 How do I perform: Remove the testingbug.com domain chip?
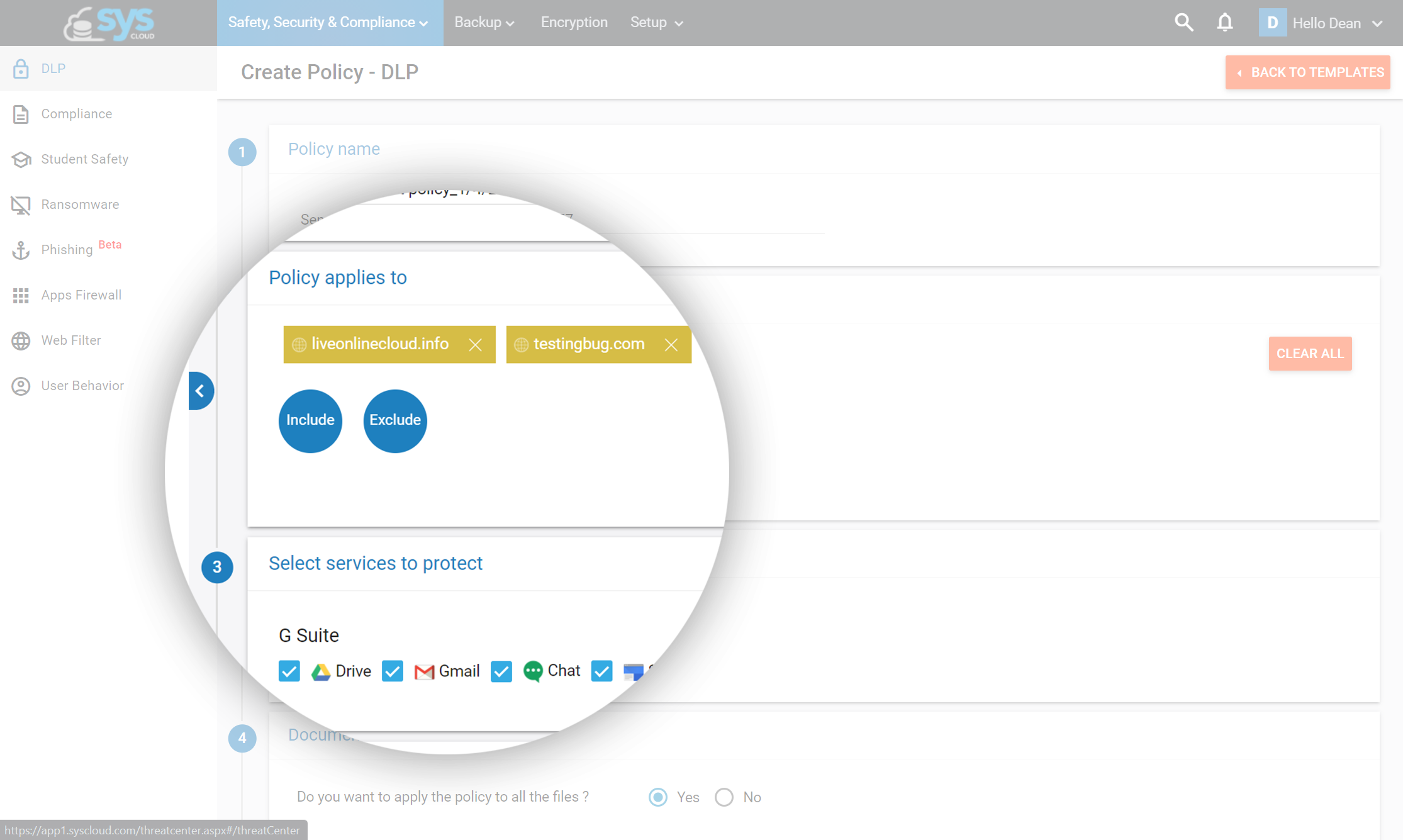pyautogui.click(x=671, y=344)
